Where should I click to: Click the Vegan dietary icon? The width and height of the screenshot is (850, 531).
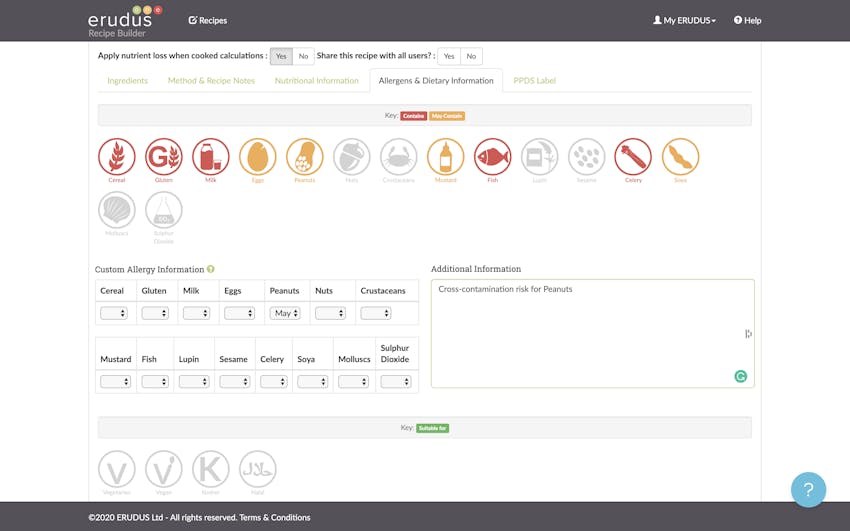click(164, 469)
